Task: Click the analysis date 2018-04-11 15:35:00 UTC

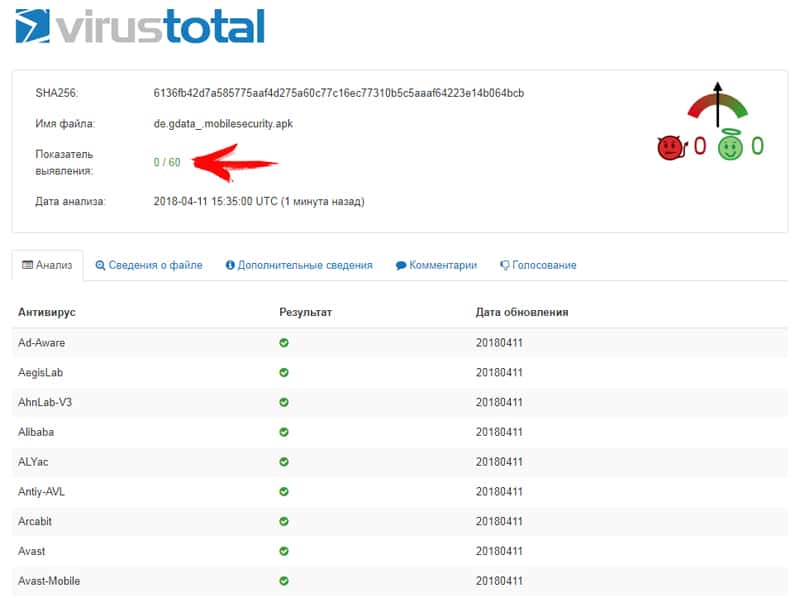Action: (259, 202)
